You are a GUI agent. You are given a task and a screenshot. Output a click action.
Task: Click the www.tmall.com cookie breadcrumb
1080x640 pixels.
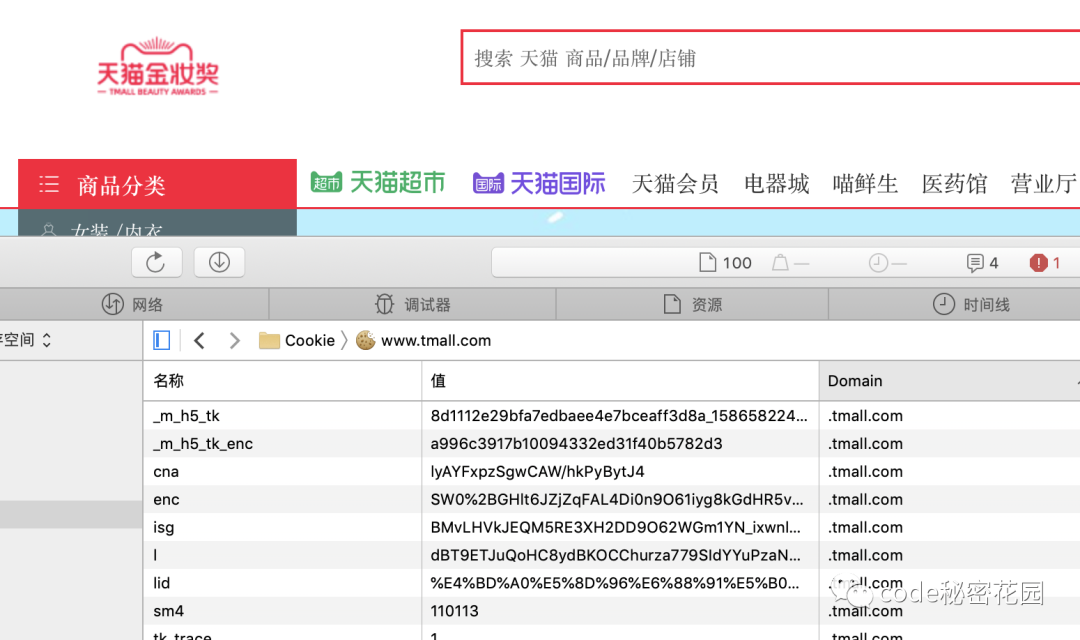(x=424, y=340)
